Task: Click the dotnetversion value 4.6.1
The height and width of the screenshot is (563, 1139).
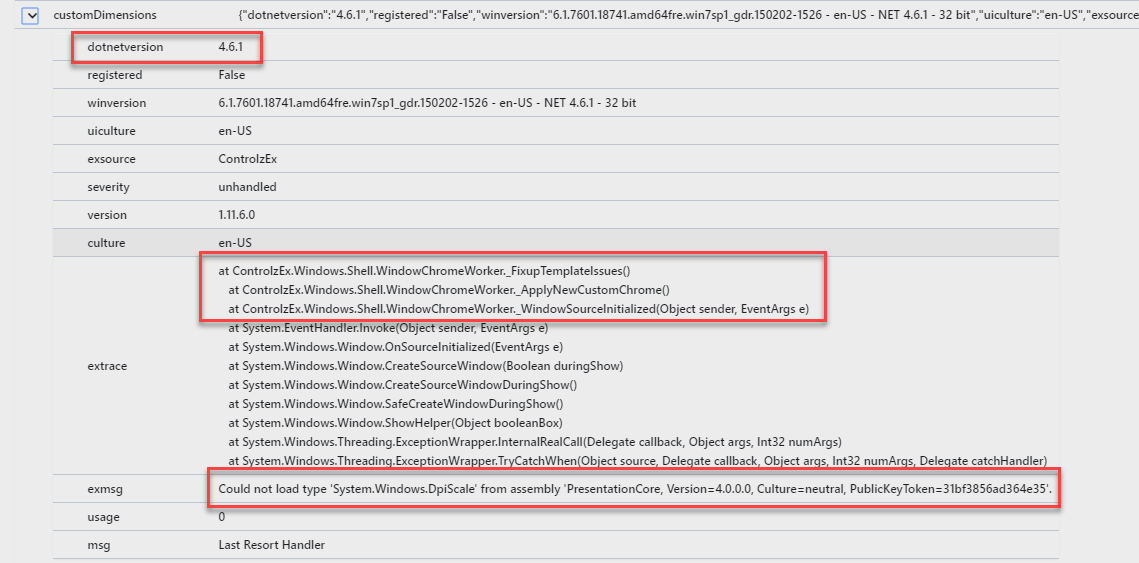Action: 230,47
